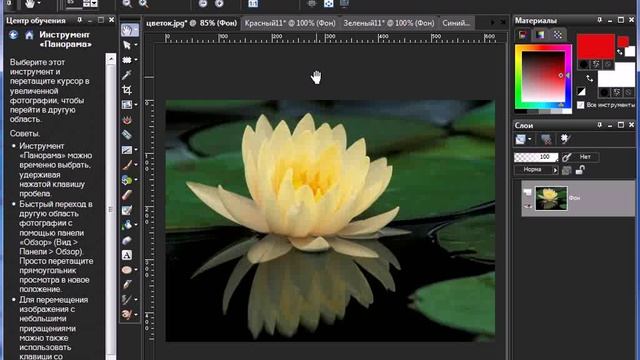Open the Норма blend mode dropdown
Screen dimensions: 640x360
(536, 170)
